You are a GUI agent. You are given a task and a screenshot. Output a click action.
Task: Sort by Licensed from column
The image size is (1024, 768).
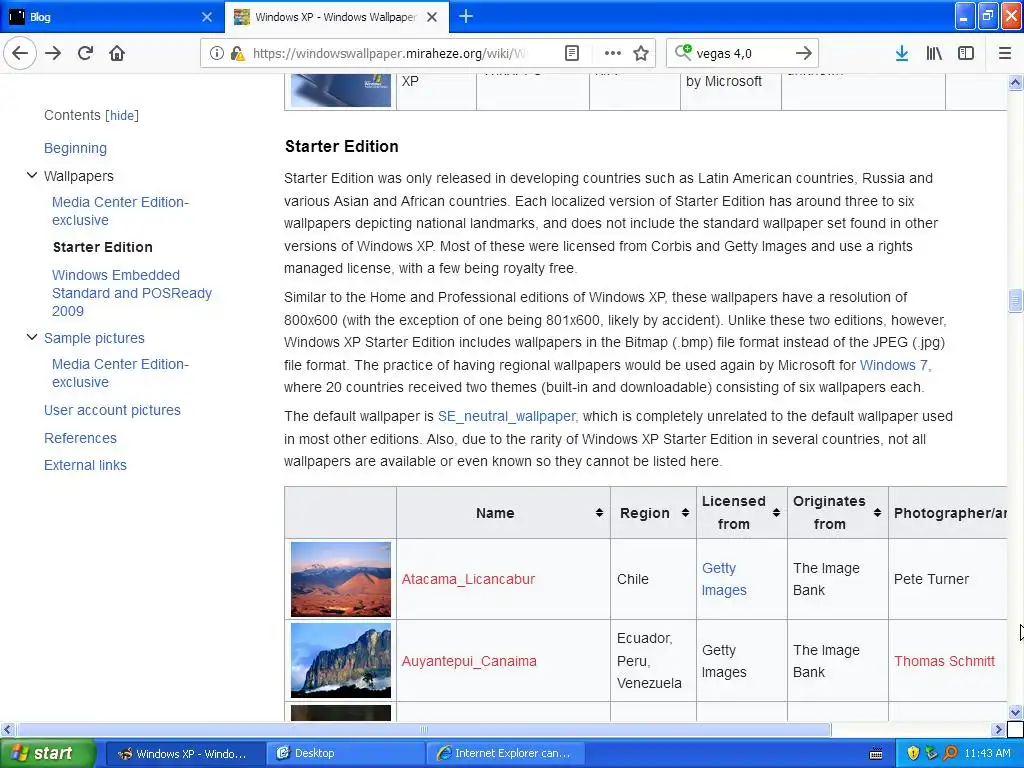coord(776,513)
